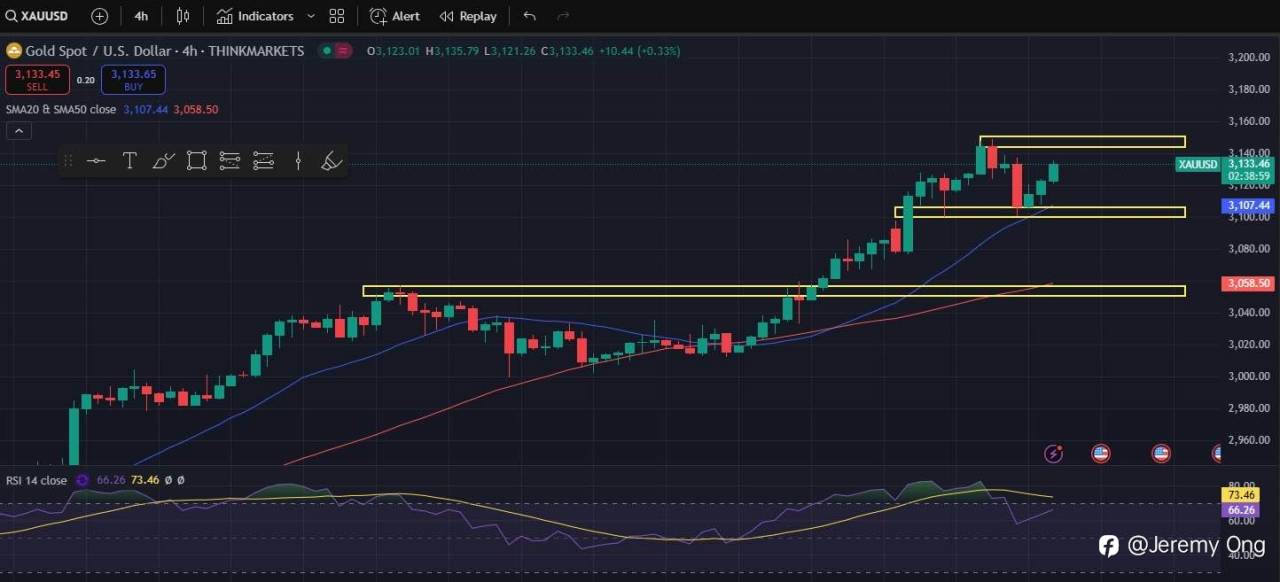Click the 3,200.00 price axis level
1280x582 pixels.
[x=1248, y=57]
